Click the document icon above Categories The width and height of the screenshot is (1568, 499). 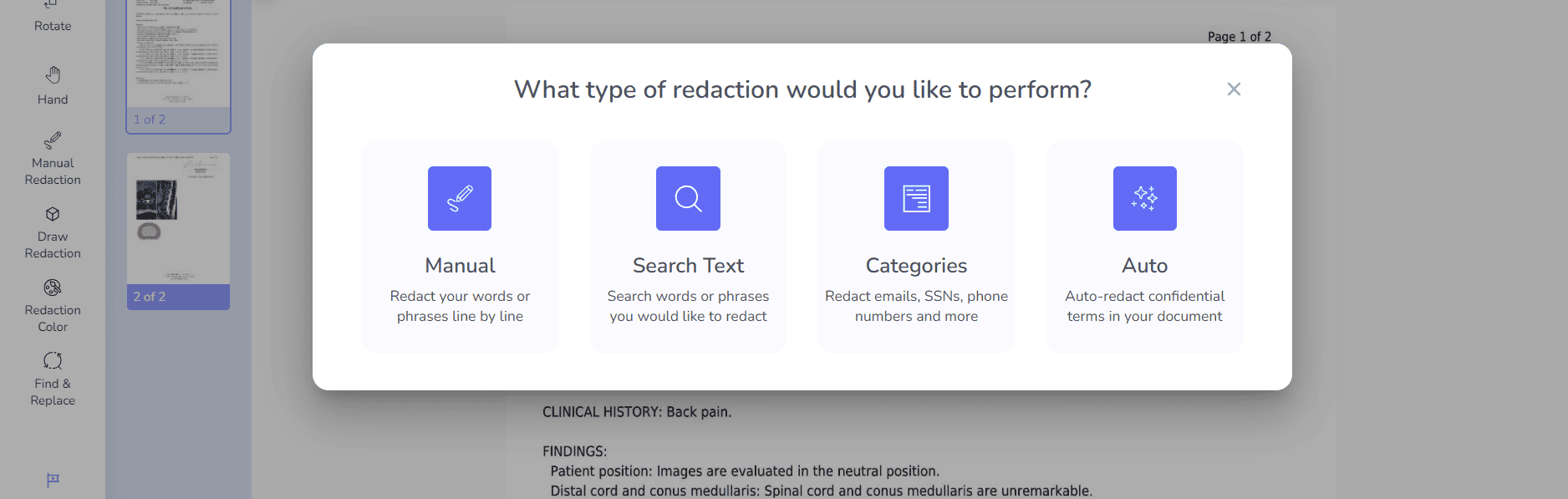click(915, 198)
